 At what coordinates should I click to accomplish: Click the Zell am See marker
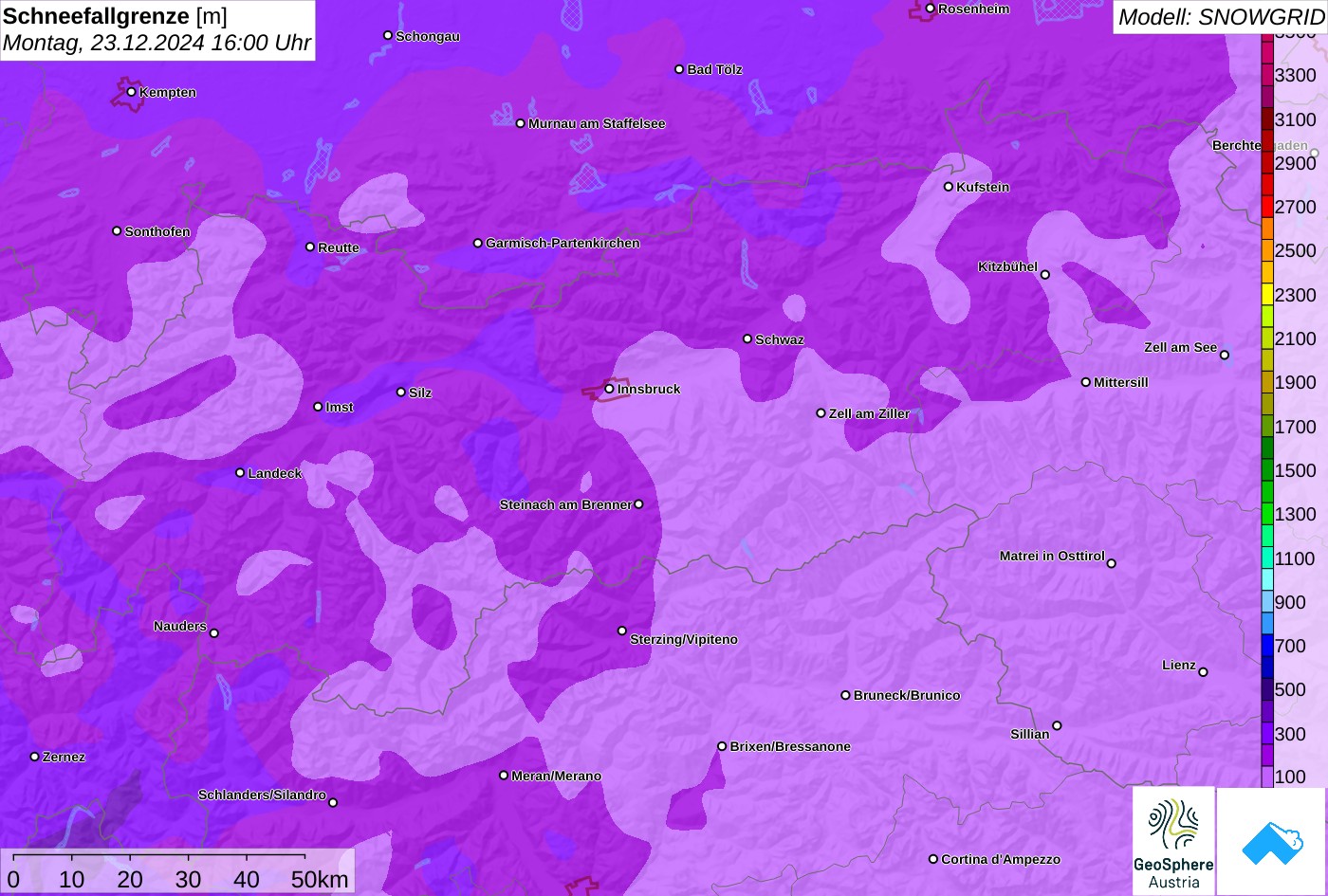pos(1224,356)
